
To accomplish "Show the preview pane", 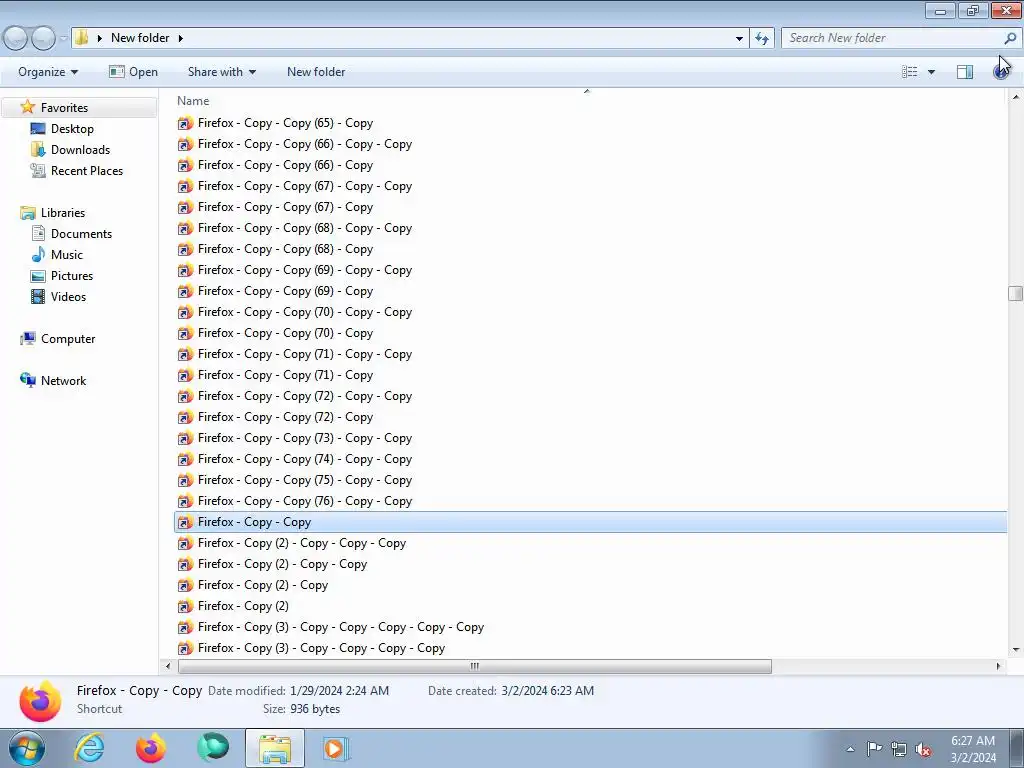I will click(965, 72).
